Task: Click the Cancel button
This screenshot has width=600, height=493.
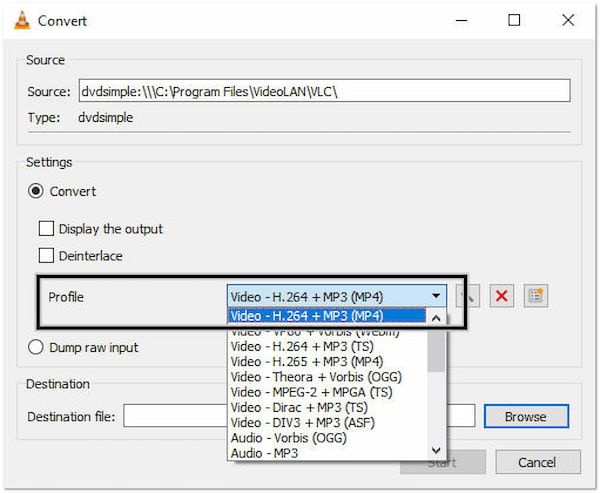Action: click(538, 462)
